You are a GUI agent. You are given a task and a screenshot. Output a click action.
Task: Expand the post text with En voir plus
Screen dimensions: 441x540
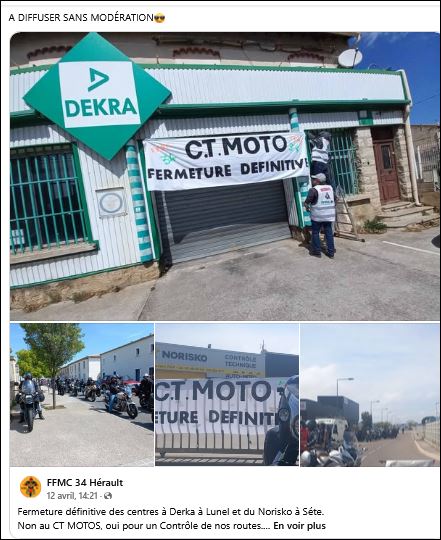[x=299, y=526]
